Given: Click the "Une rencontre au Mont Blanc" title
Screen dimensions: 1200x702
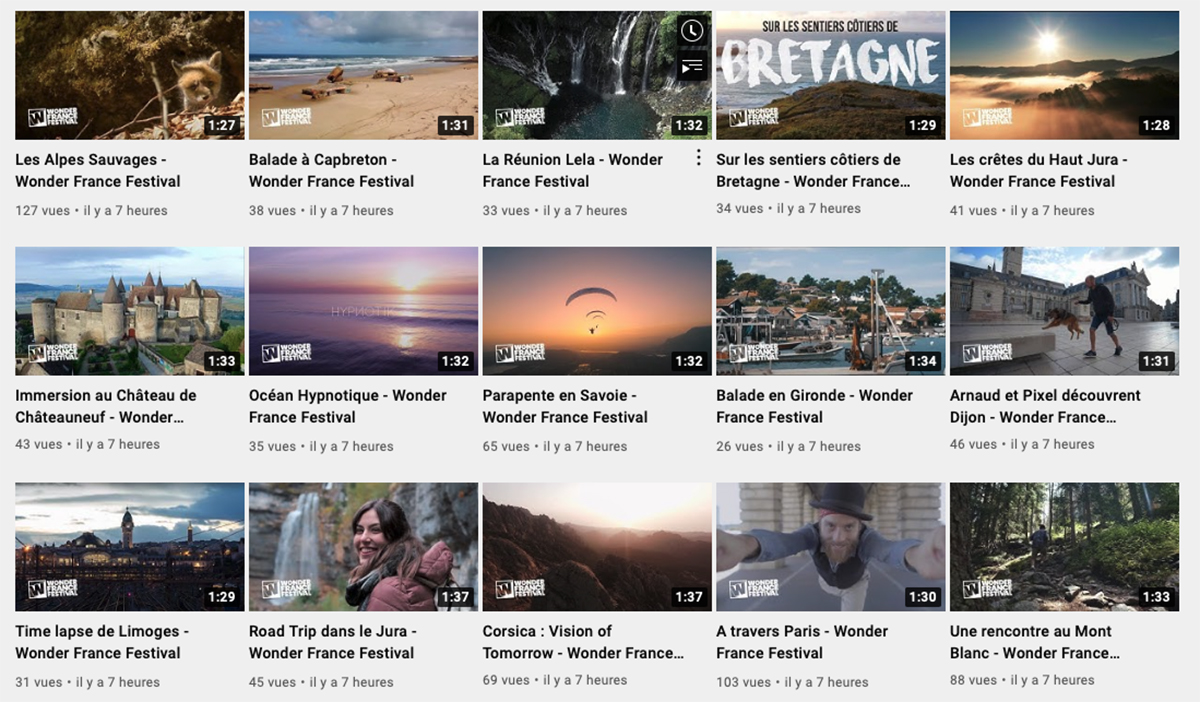Looking at the screenshot, I should (x=1034, y=642).
